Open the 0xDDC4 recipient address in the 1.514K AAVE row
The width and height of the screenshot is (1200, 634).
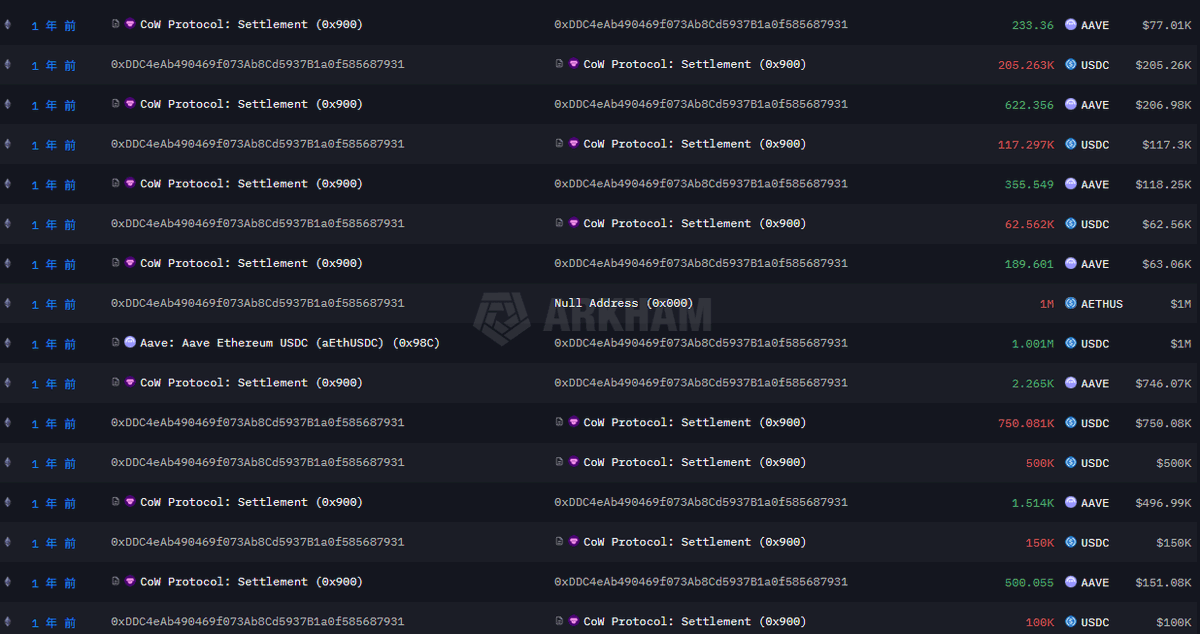click(x=701, y=502)
